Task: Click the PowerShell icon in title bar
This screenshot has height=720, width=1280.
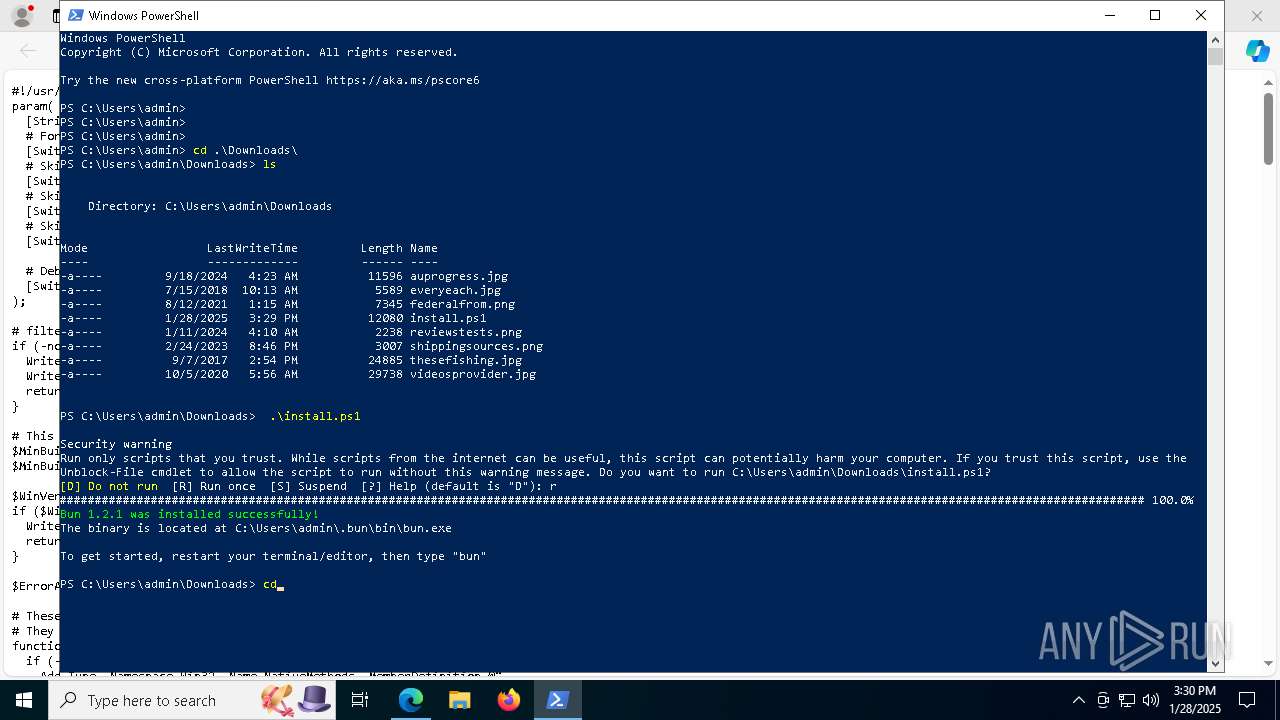Action: coord(75,15)
